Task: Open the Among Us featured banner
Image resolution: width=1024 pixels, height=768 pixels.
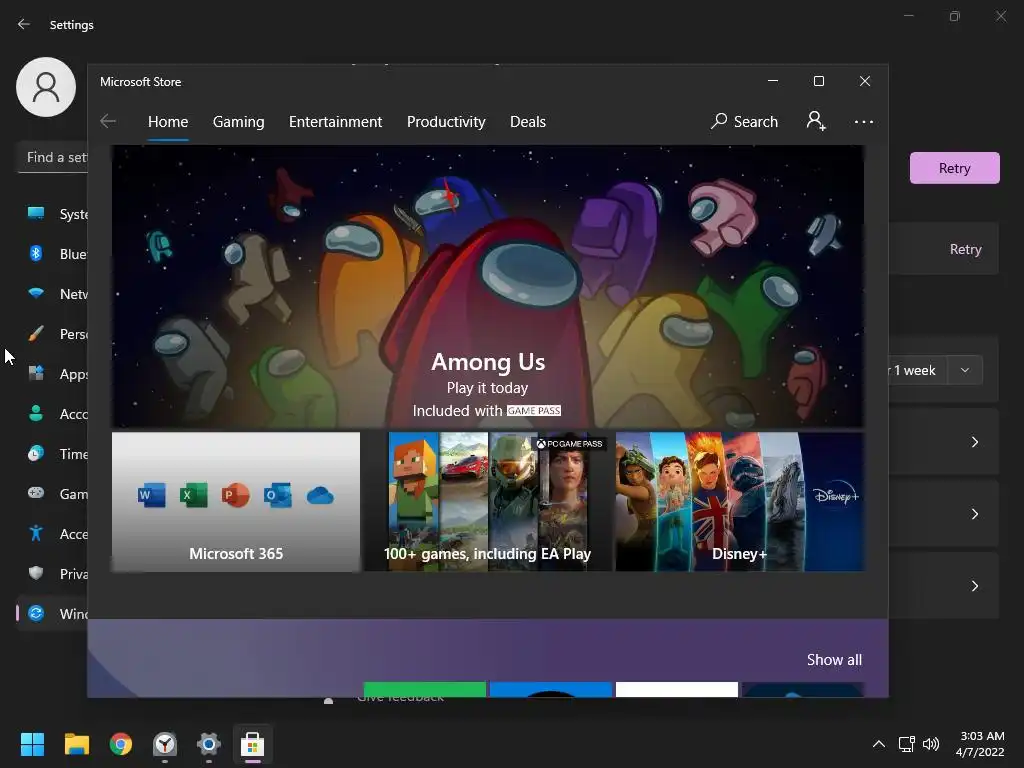Action: click(488, 286)
